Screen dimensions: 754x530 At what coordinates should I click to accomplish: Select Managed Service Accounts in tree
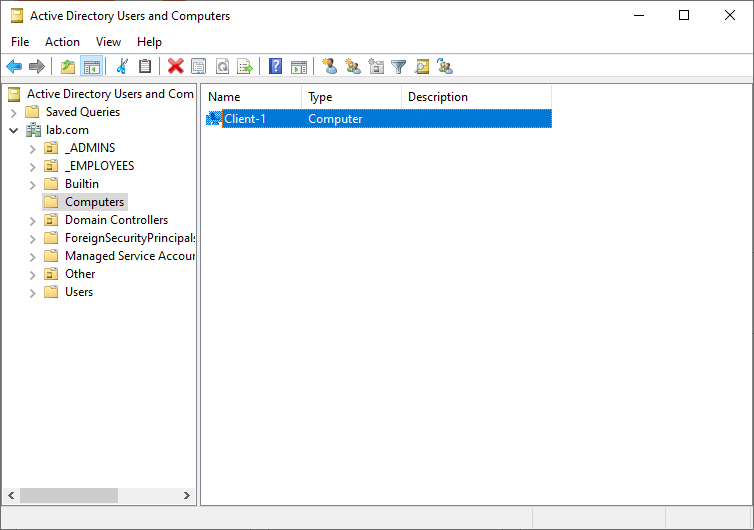pyautogui.click(x=130, y=256)
